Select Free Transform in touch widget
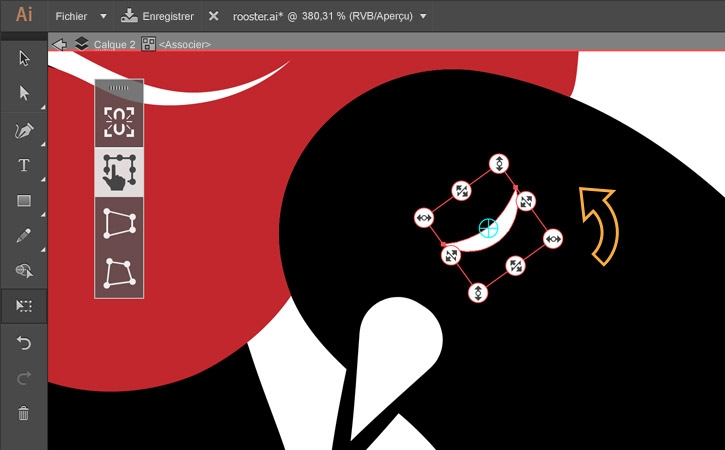Image resolution: width=725 pixels, height=450 pixels. click(119, 172)
